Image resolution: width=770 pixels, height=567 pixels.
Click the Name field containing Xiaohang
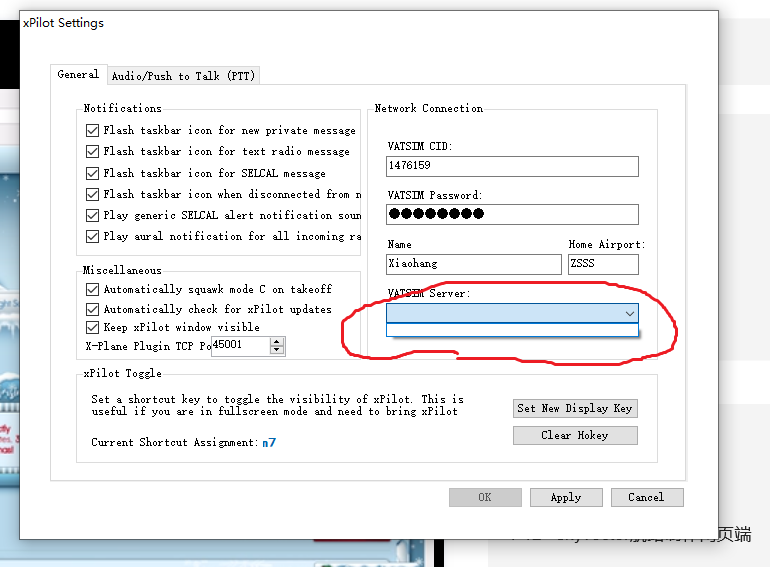click(x=474, y=264)
